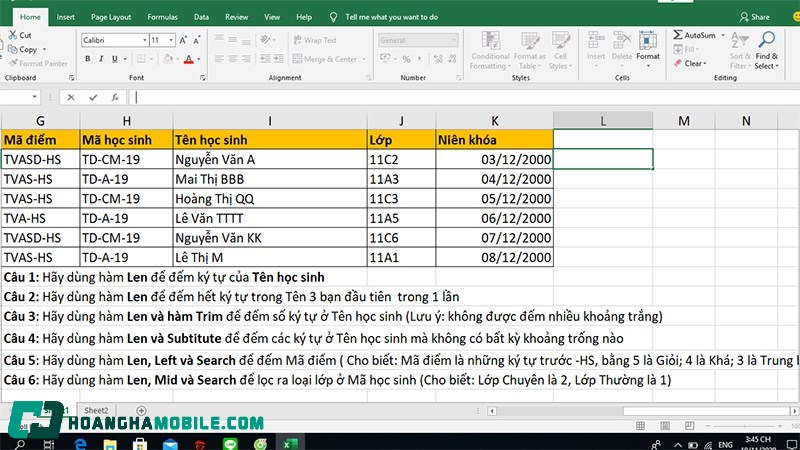Select cell containing Nguyễn Văn A

[268, 158]
